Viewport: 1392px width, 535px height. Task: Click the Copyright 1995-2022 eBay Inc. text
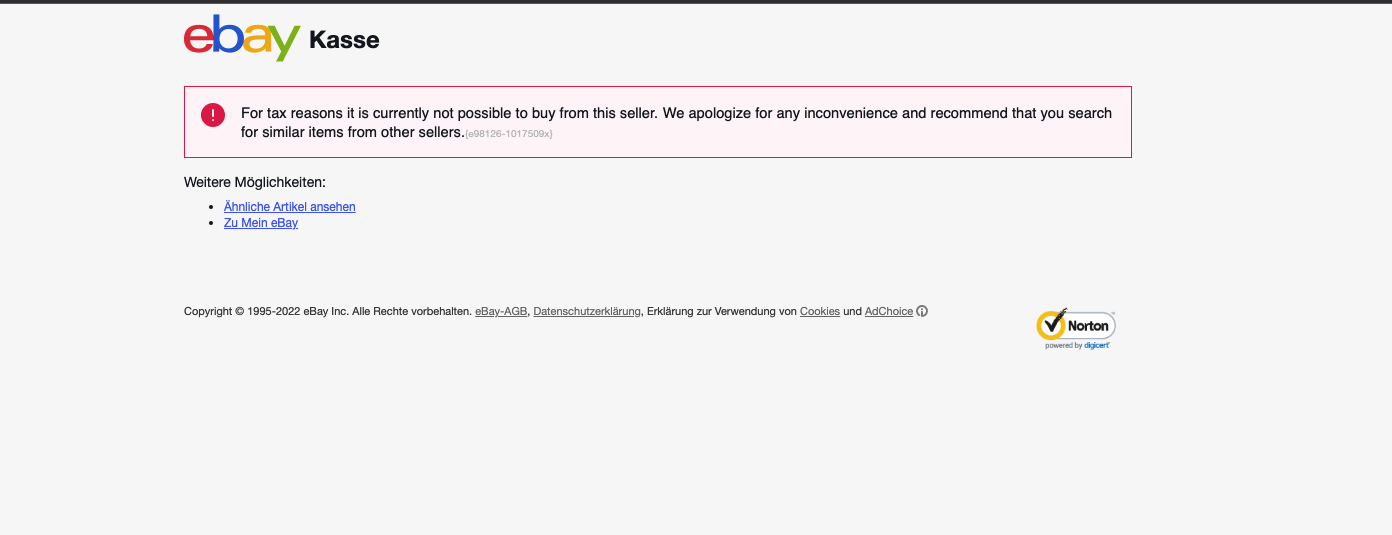coord(328,311)
